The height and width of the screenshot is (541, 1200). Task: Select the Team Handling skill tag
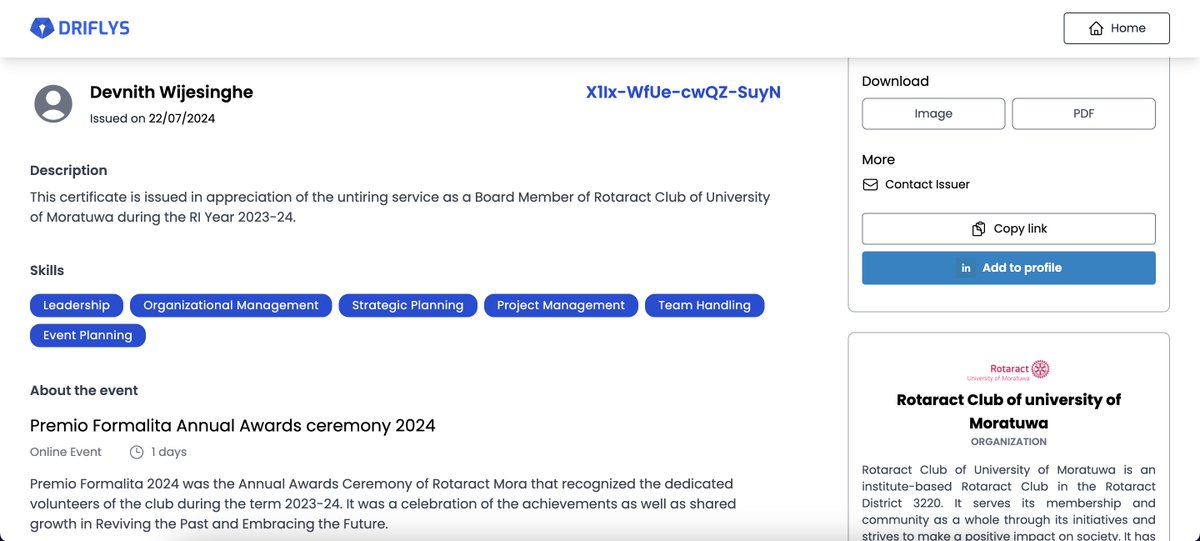[704, 305]
